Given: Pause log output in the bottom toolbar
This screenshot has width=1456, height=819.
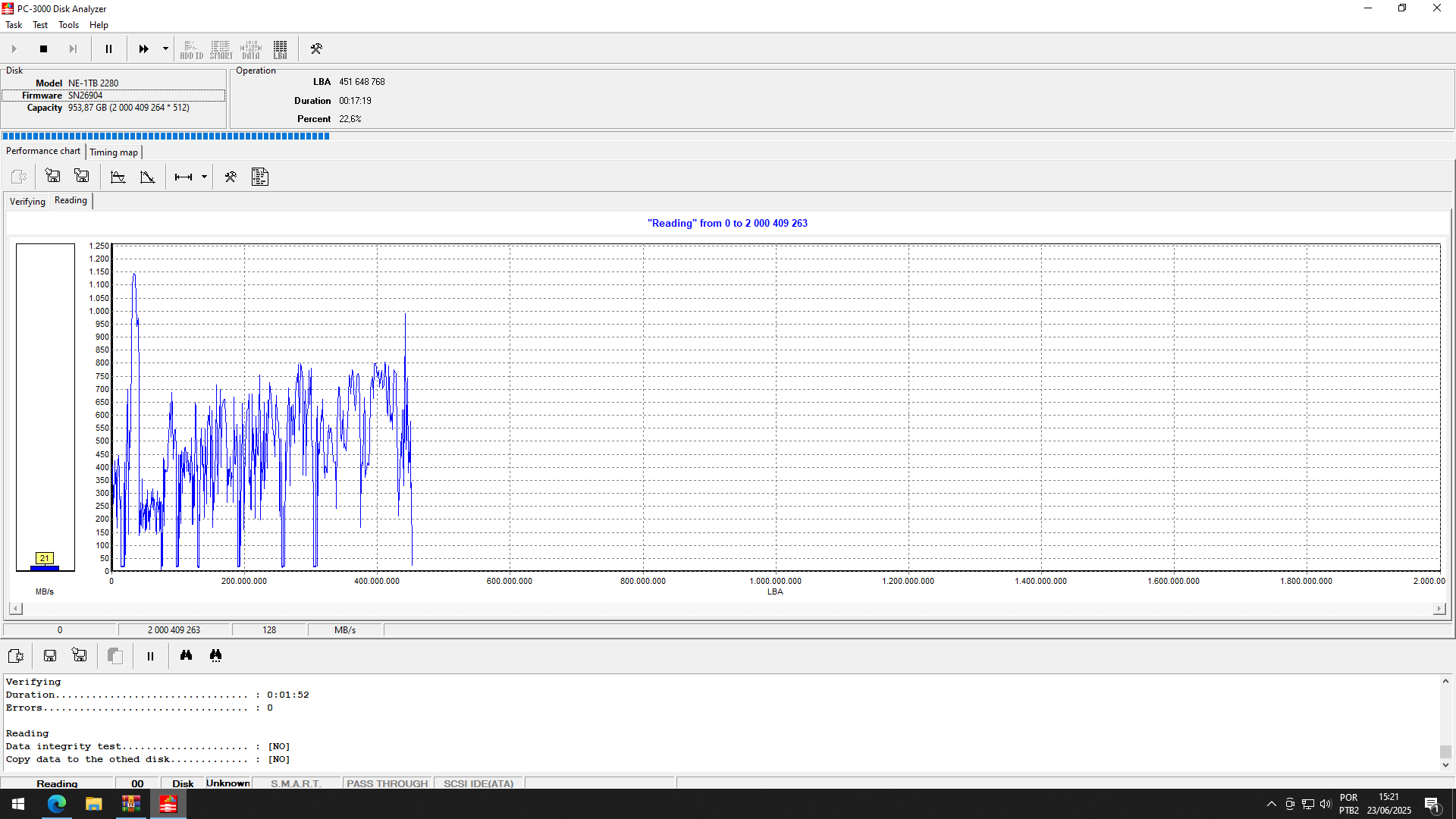Looking at the screenshot, I should click(150, 656).
